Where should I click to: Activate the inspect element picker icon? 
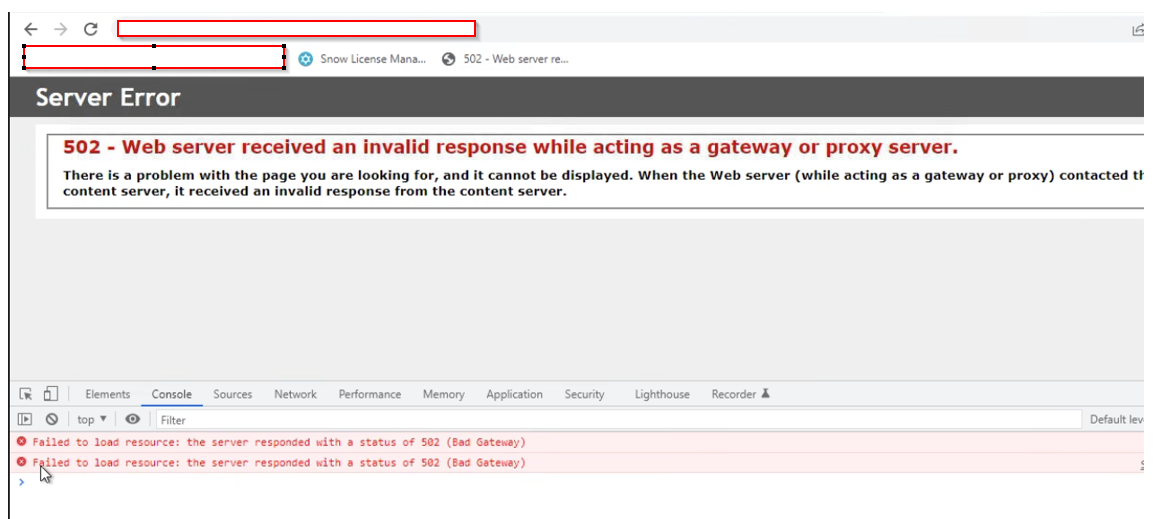pyautogui.click(x=26, y=394)
